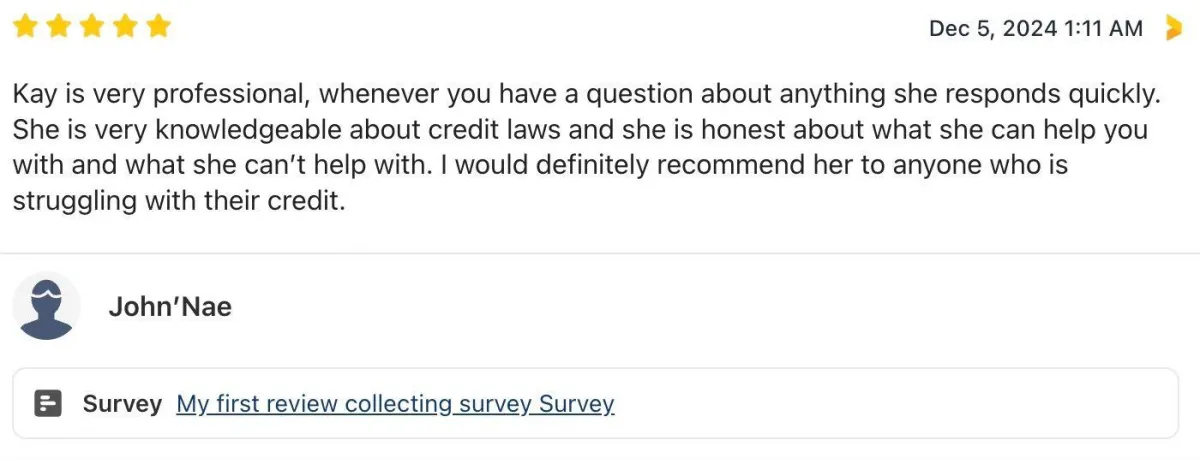Screen dimensions: 1200x476
Task: Click the fourth rating star
Action: pyautogui.click(x=125, y=27)
